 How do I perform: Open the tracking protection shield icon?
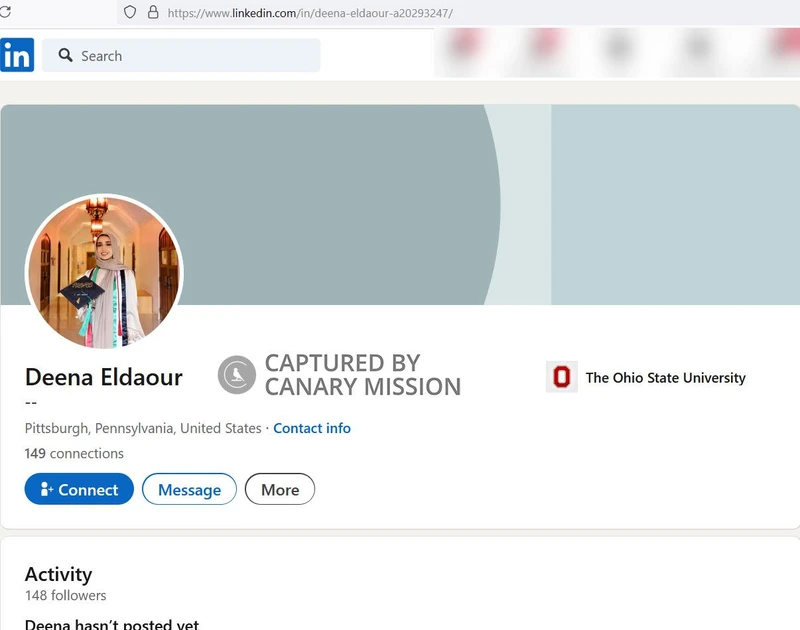tap(131, 13)
